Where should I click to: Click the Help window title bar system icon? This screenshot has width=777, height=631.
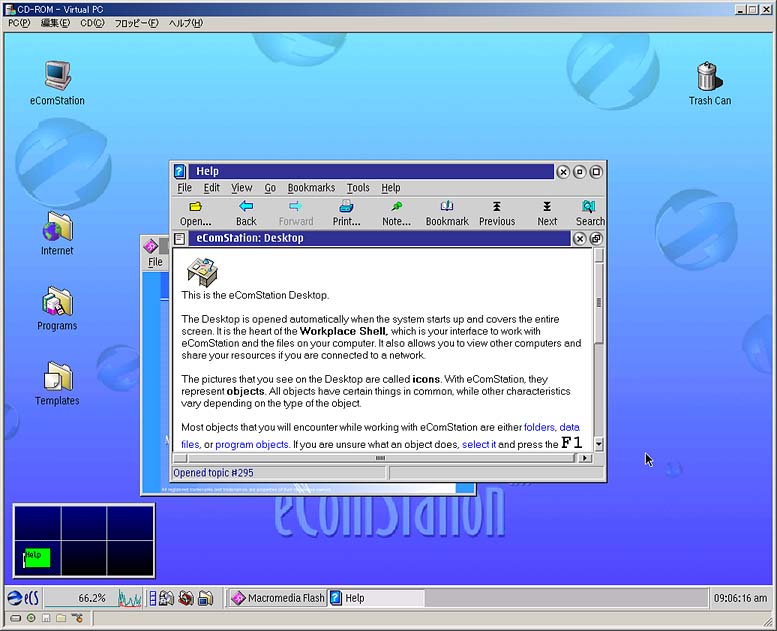[180, 172]
